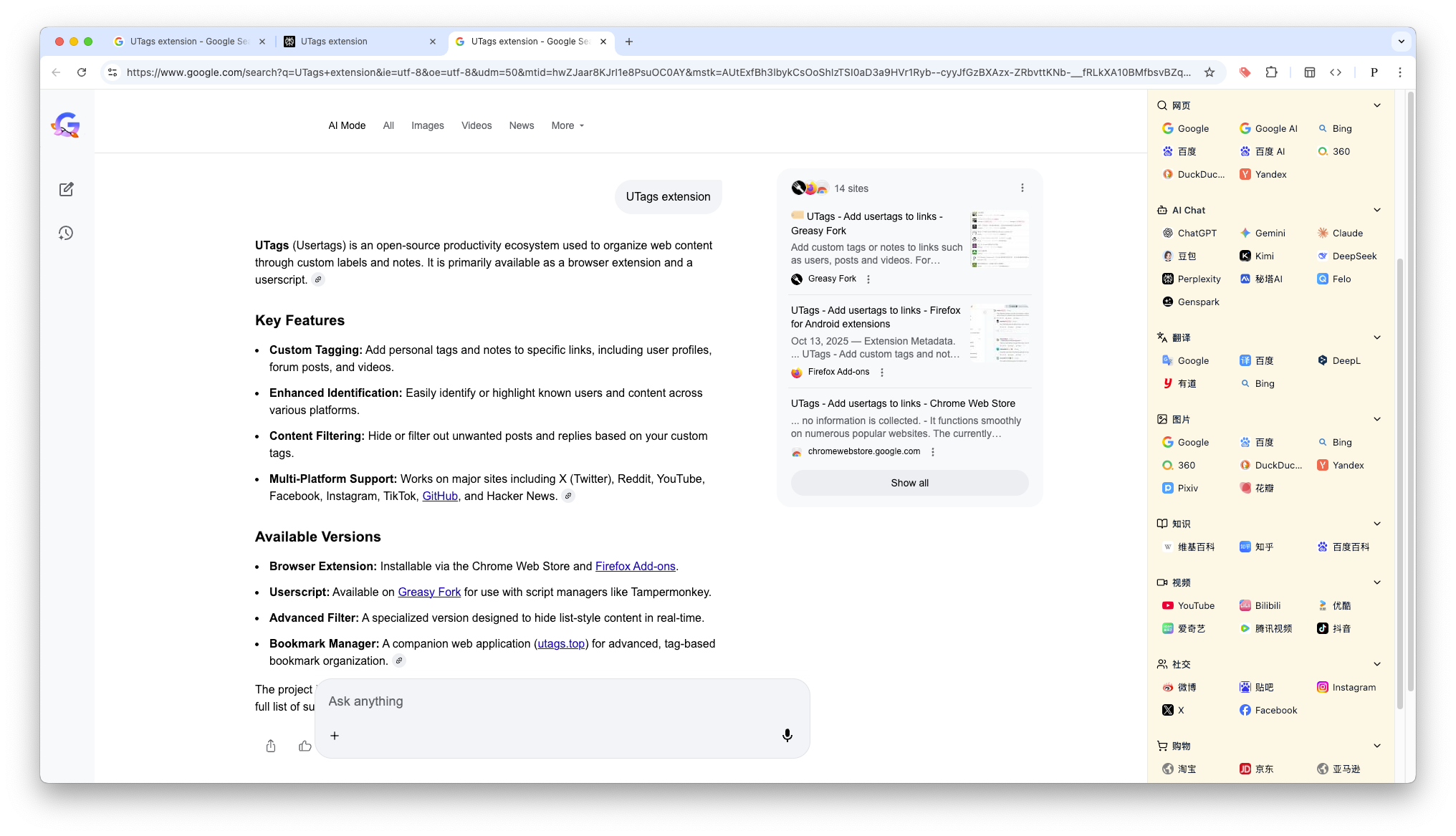This screenshot has height=836, width=1456.
Task: Launch Perplexity from the AI Chat list
Action: coord(1199,279)
